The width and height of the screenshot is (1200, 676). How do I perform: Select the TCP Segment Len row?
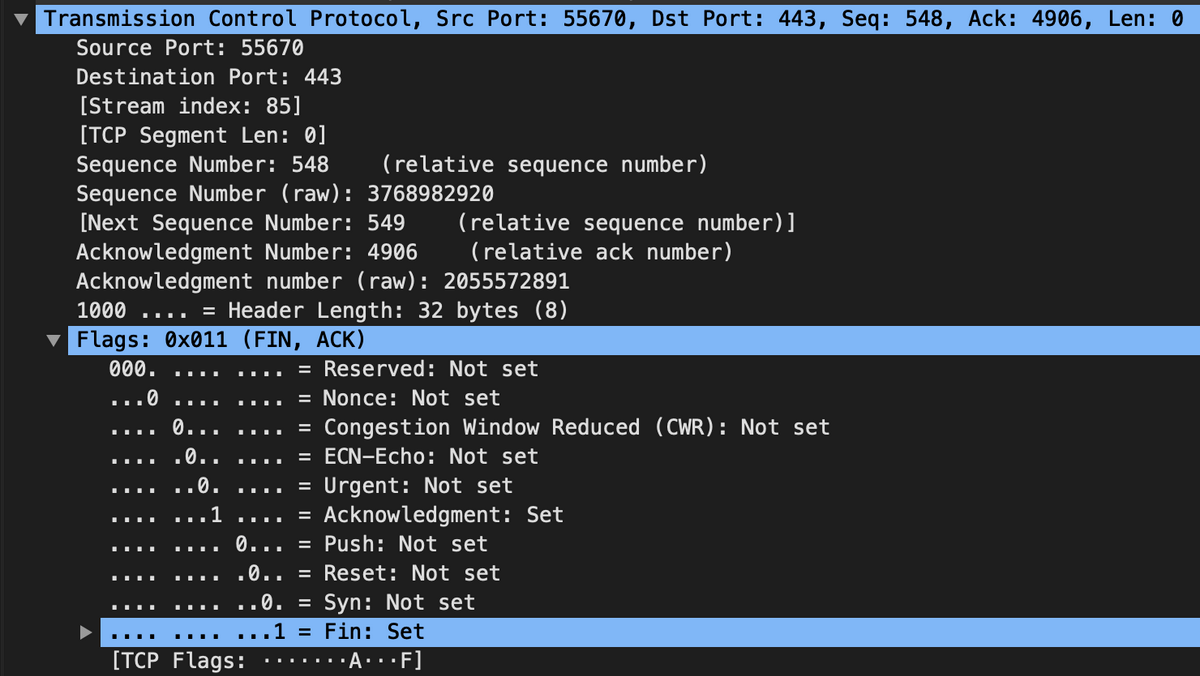pos(202,135)
